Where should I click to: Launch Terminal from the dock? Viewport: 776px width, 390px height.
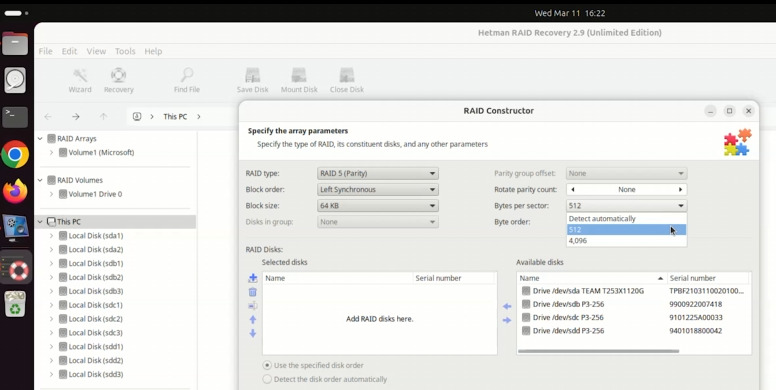15,117
